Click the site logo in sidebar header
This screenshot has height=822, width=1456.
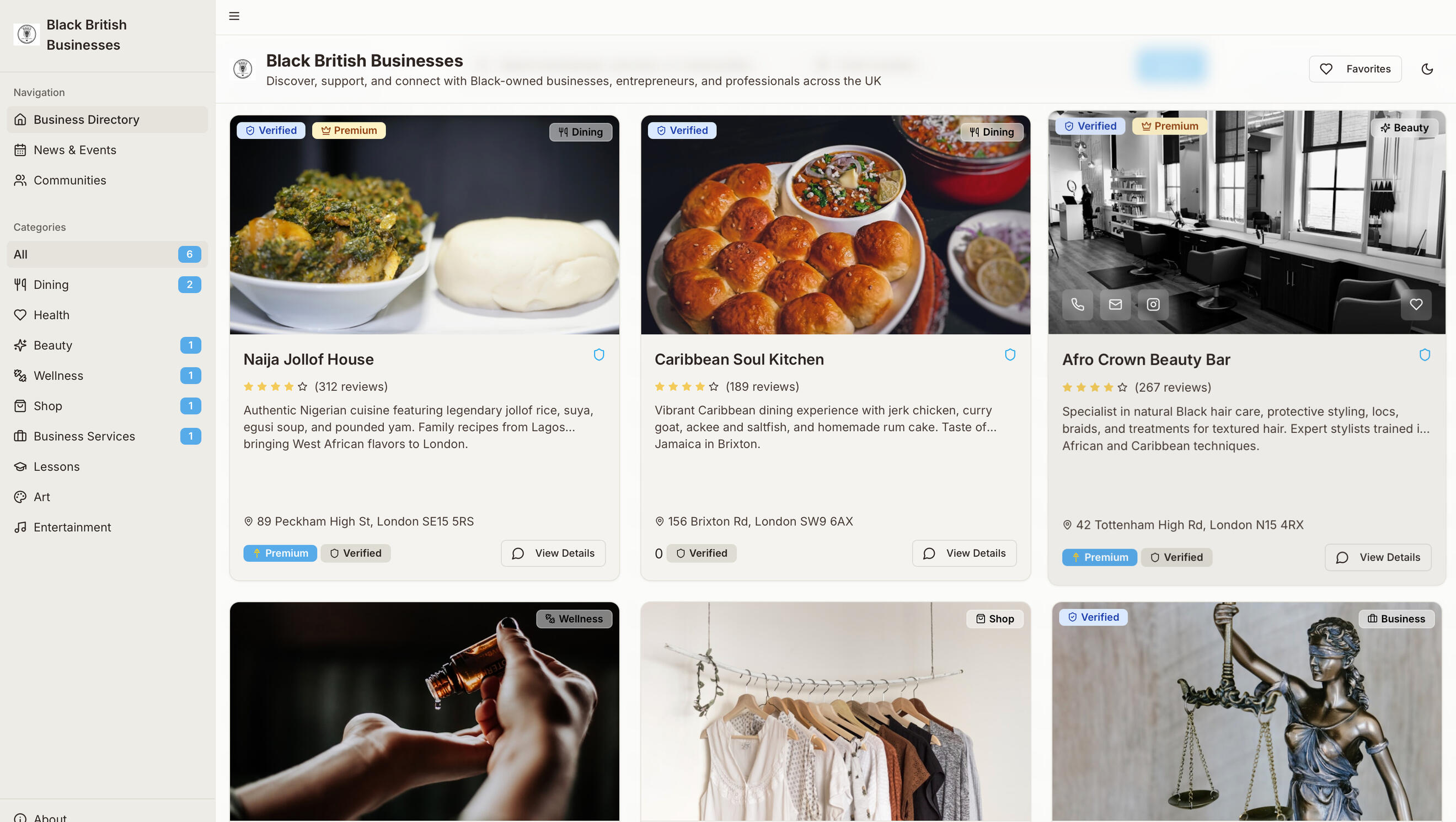26,35
